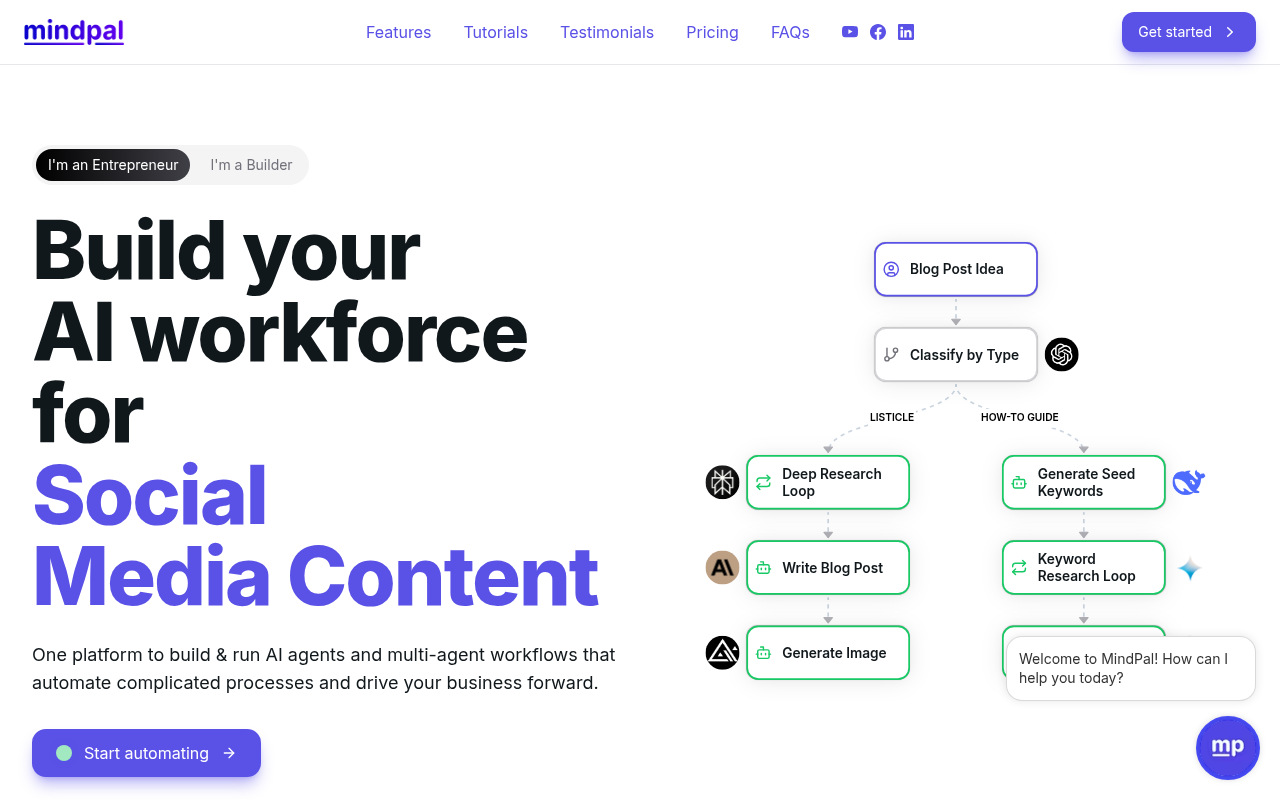
Task: Click the loop icon inside Deep Research Loop
Action: [x=763, y=482]
